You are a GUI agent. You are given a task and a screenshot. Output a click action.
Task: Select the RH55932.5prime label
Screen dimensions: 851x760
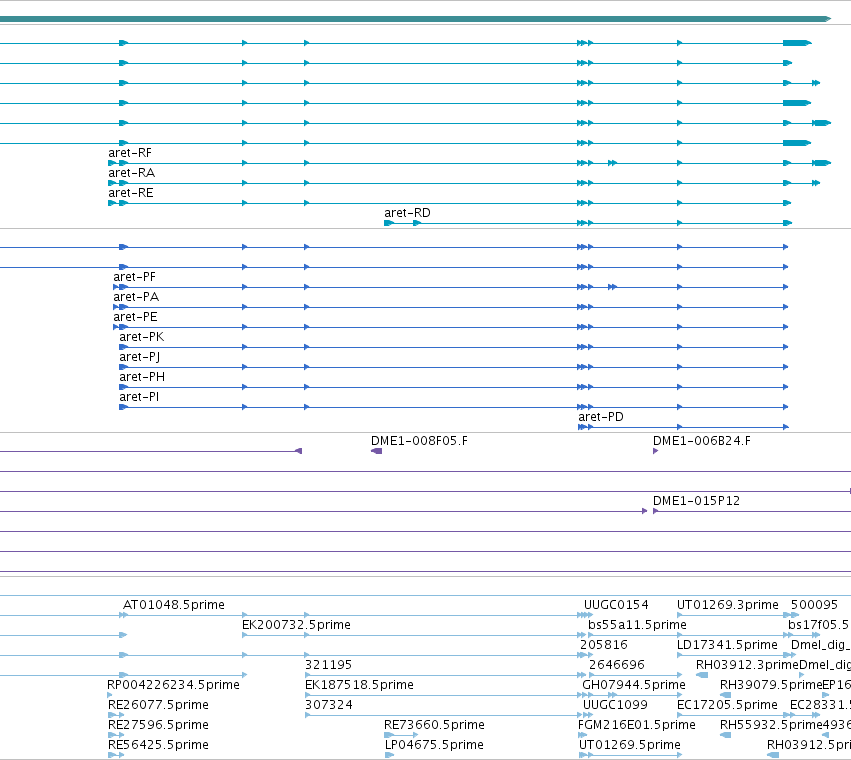pos(771,725)
